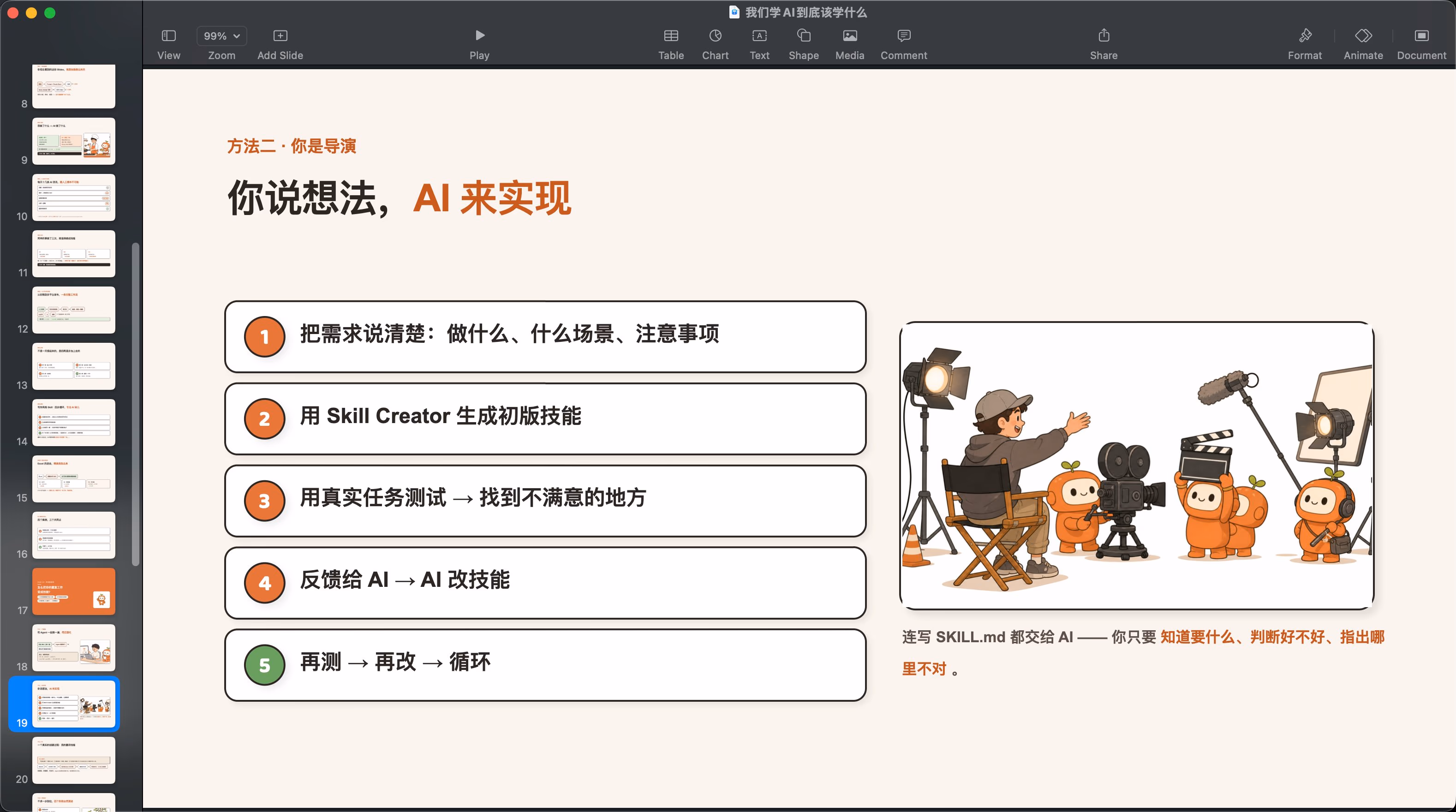The image size is (1456, 812).
Task: Click the orange number 2 circle
Action: [x=264, y=419]
